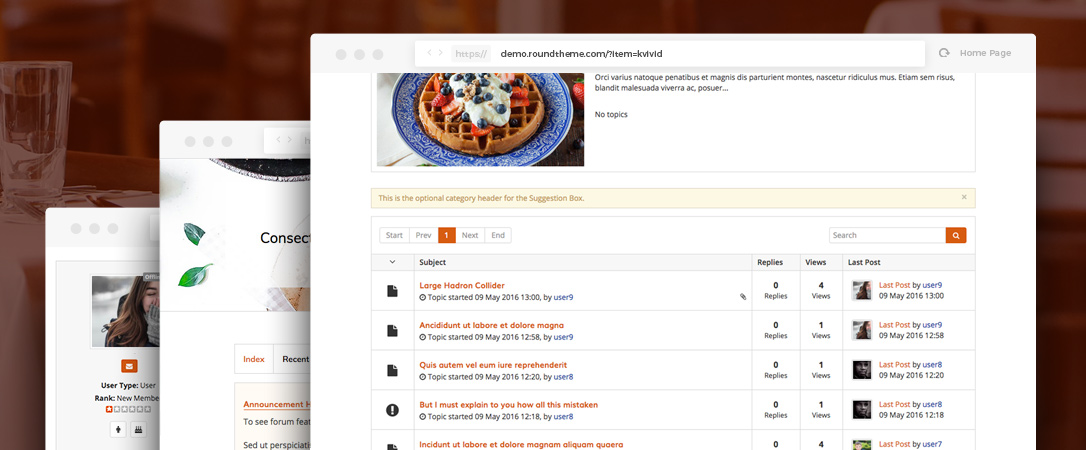Click the gender icon in profile window
1086x450 pixels.
[118, 430]
